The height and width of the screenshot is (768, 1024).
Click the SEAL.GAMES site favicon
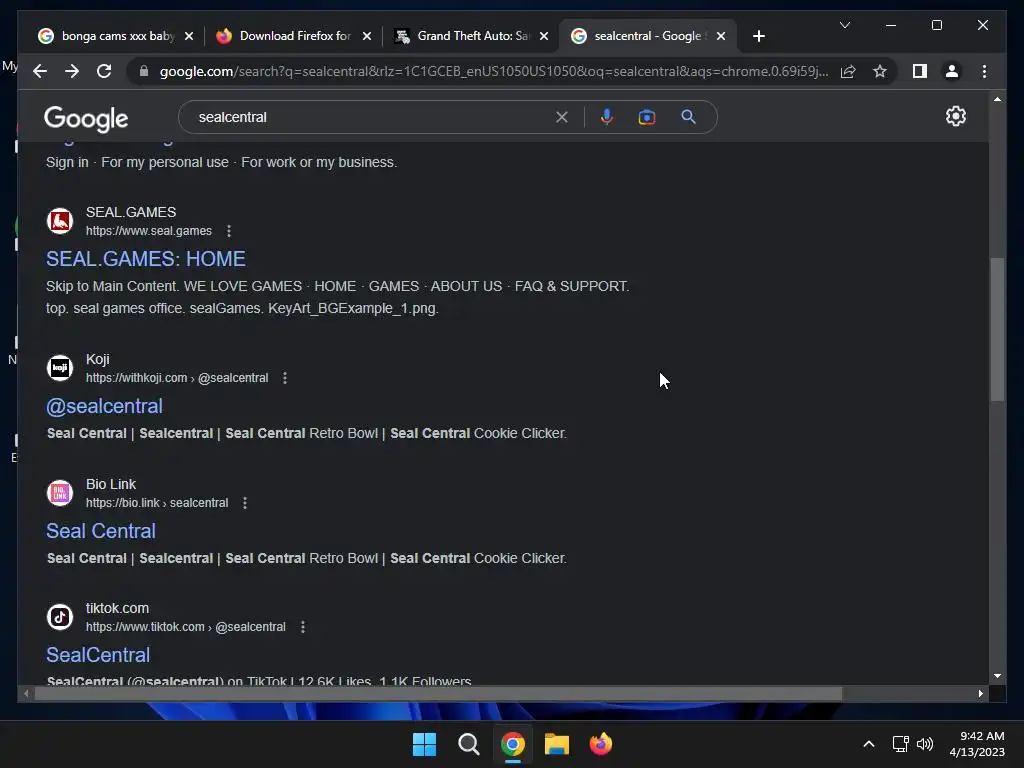(x=60, y=221)
